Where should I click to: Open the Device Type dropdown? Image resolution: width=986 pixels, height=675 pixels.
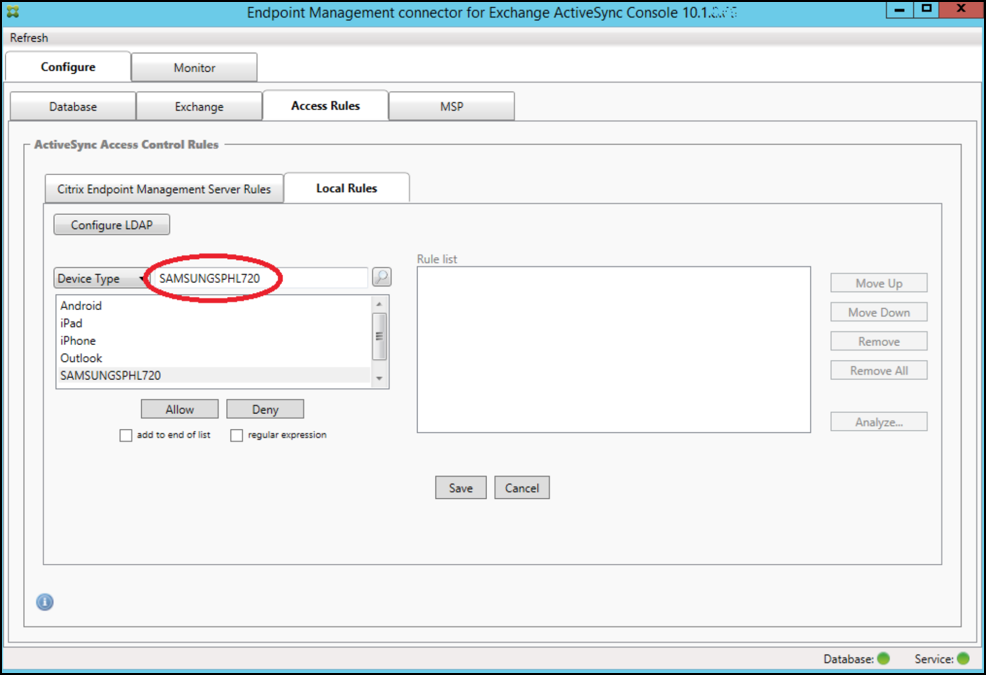click(101, 278)
